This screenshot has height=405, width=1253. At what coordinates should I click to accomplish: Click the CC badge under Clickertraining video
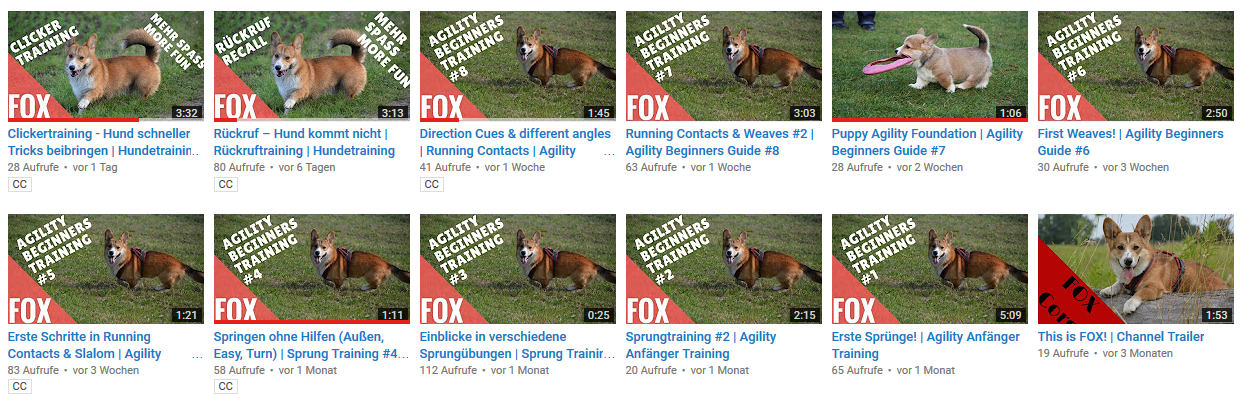point(19,184)
